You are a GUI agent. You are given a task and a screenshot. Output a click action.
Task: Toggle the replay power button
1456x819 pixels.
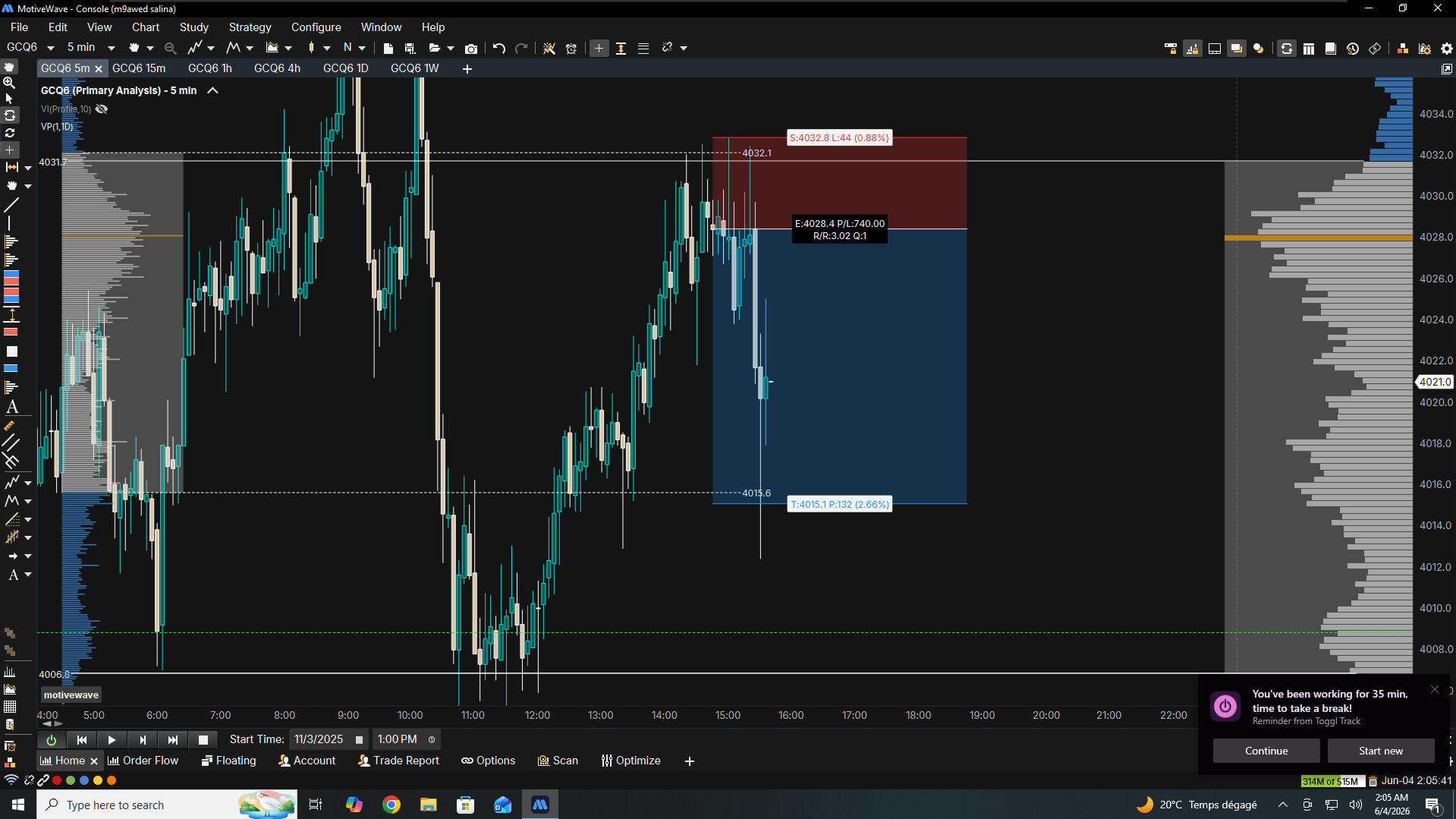51,739
